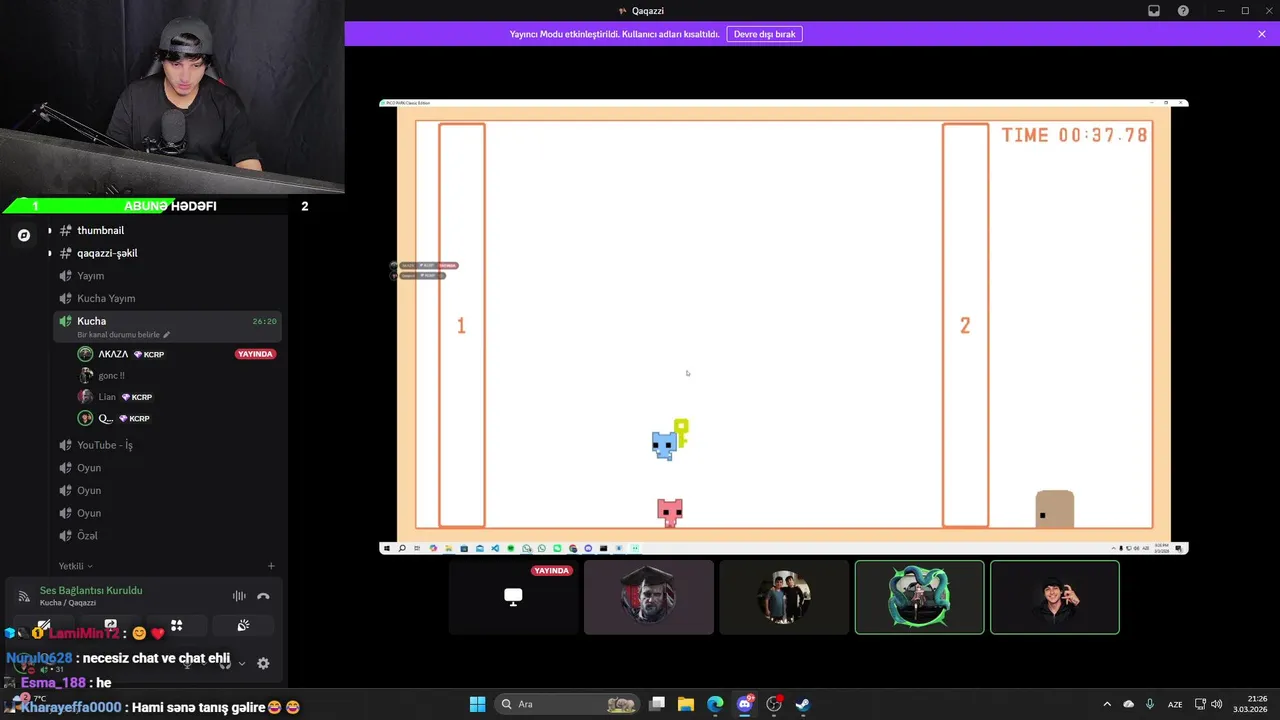Open the thumbnail text channel
This screenshot has width=1280, height=720.
166,230
